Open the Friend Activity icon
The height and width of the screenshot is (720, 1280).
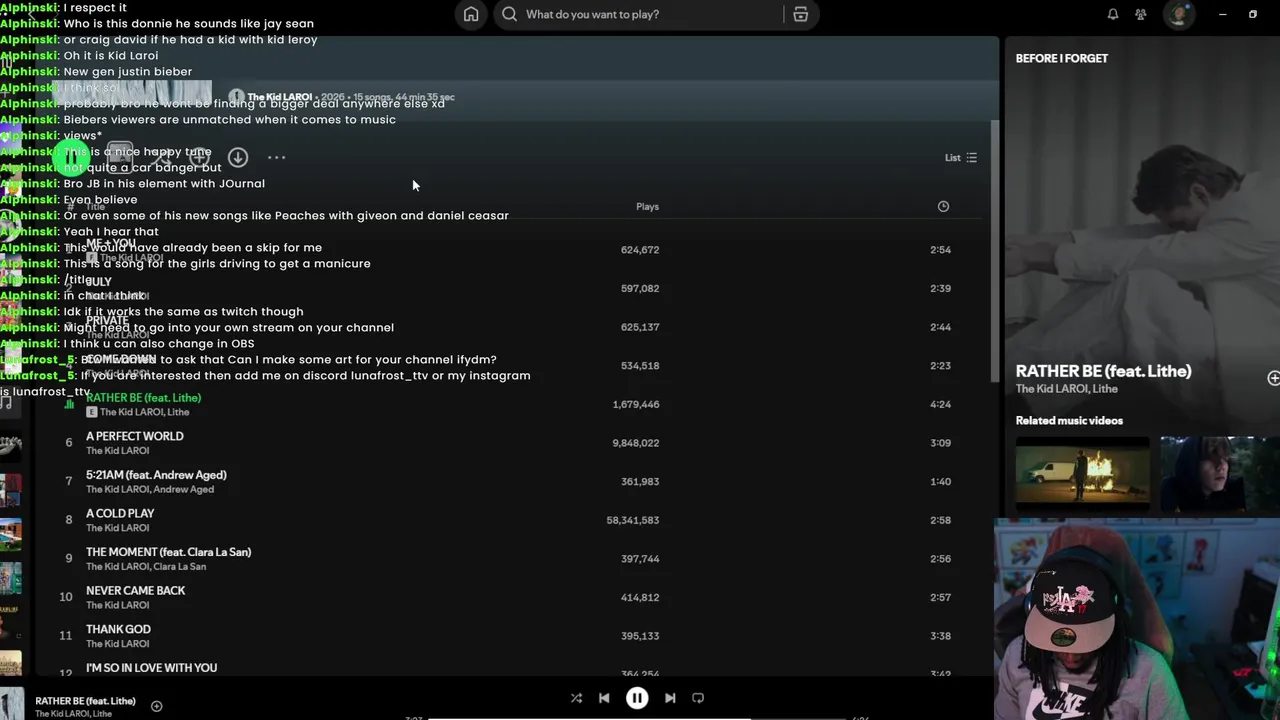pyautogui.click(x=1141, y=14)
